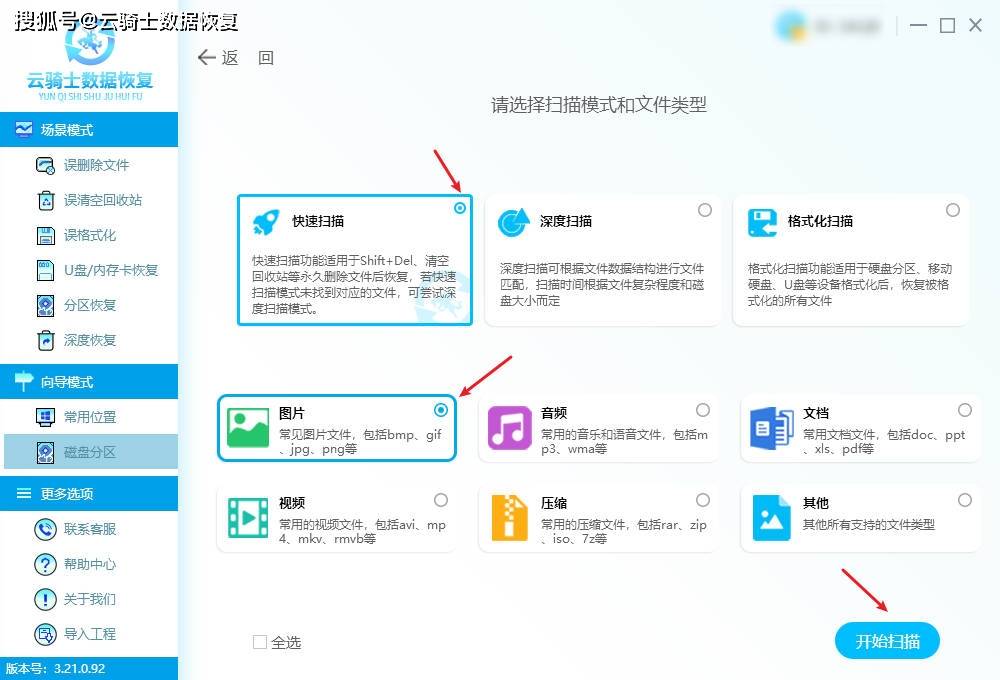Viewport: 1000px width, 680px height.
Task: Select the 其他 file type radio button
Action: tap(964, 500)
